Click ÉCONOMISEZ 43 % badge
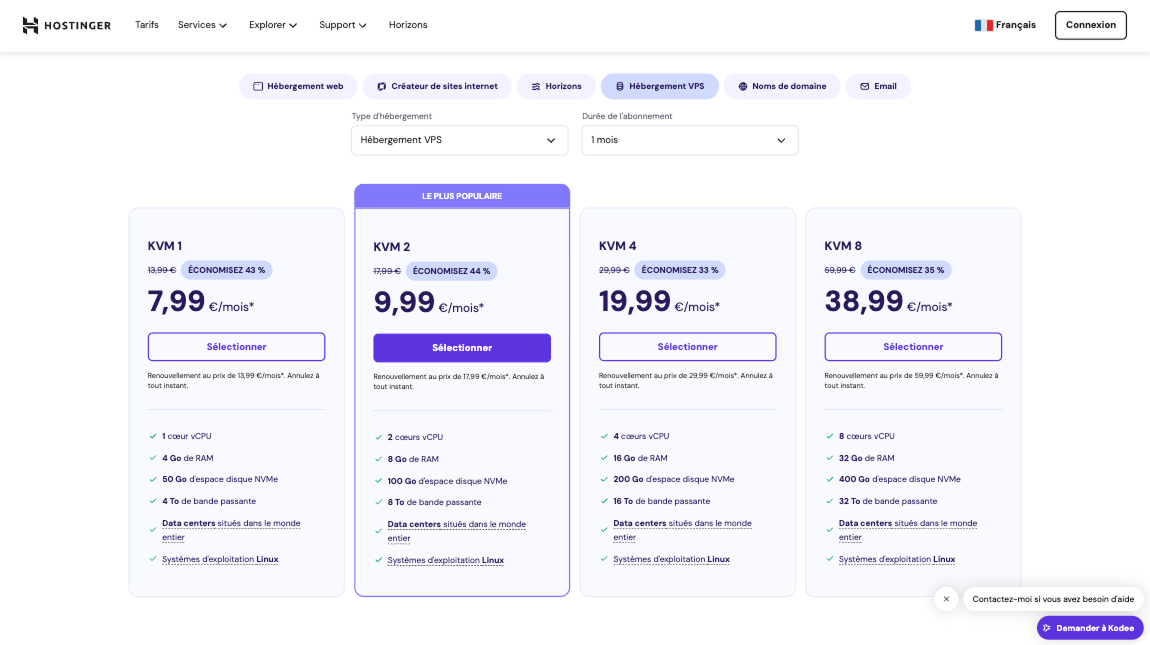Viewport: 1150px width, 645px height. pos(227,270)
